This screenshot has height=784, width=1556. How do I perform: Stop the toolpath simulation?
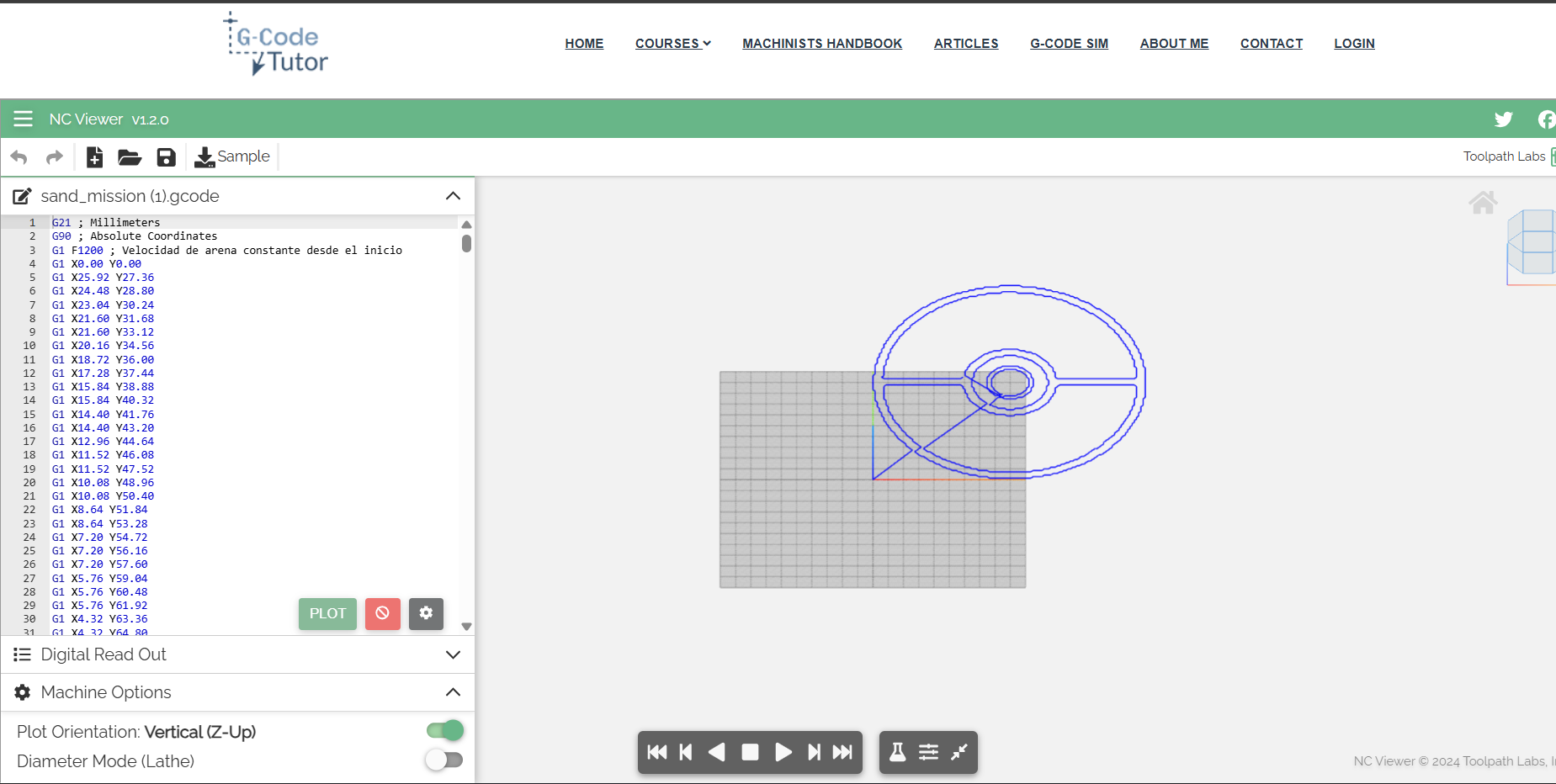click(x=750, y=752)
